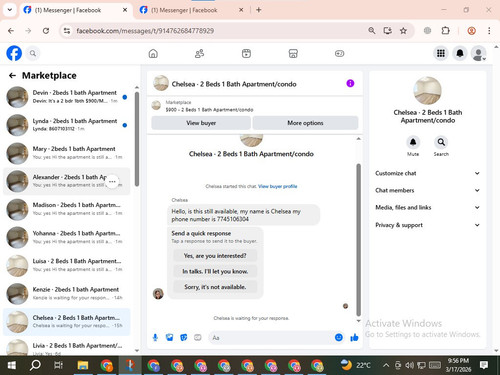Bookmark this page with the star icon
Screen dimensions: 500x375
403,31
